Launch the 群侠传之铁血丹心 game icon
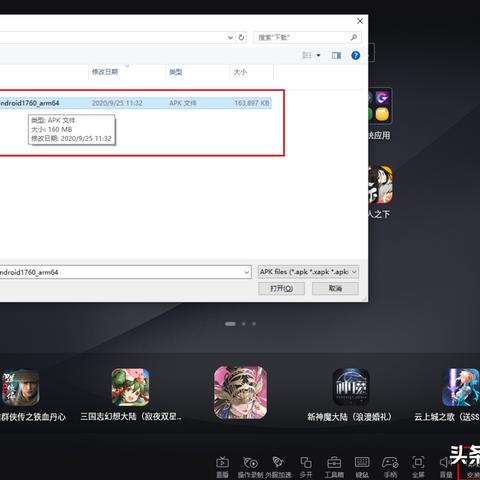The width and height of the screenshot is (480, 480). [20, 387]
